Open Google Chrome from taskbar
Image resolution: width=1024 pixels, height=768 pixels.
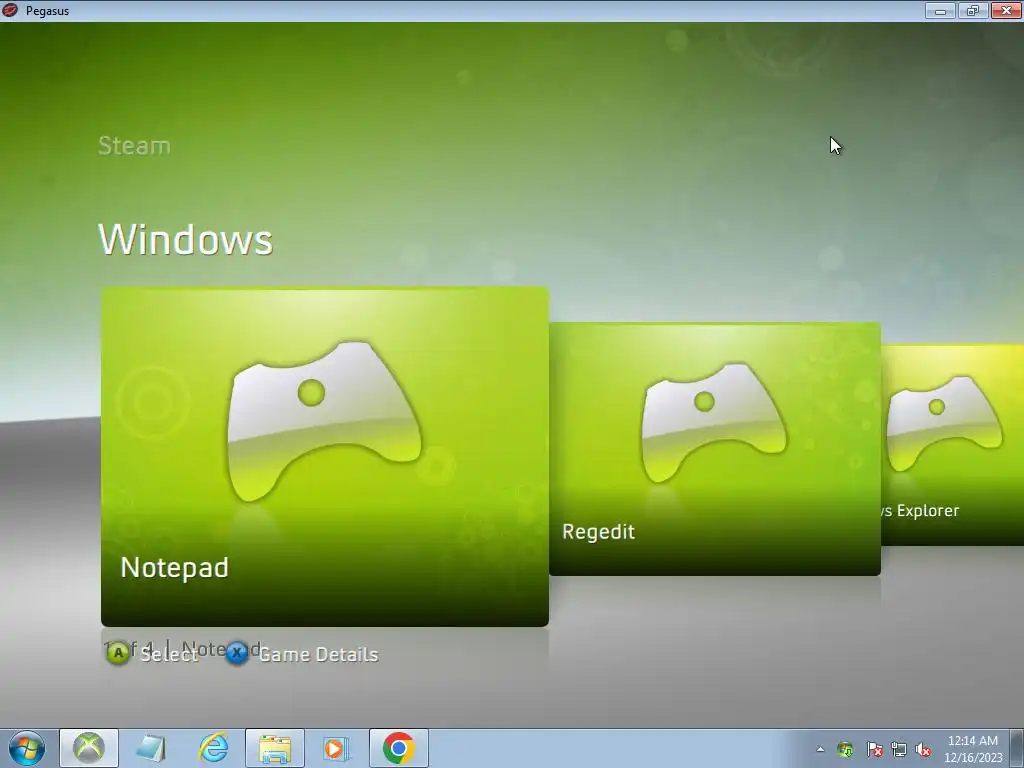399,748
